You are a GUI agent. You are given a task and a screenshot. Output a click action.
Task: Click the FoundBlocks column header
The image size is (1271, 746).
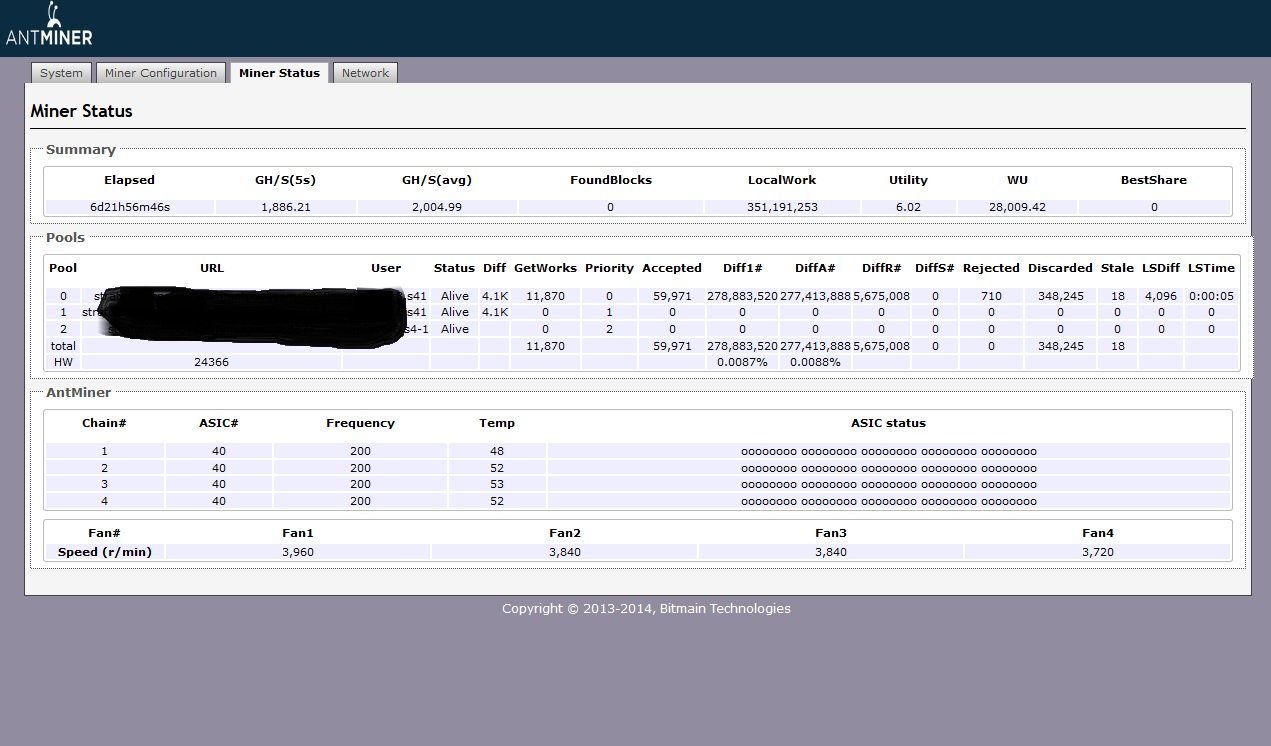[610, 180]
